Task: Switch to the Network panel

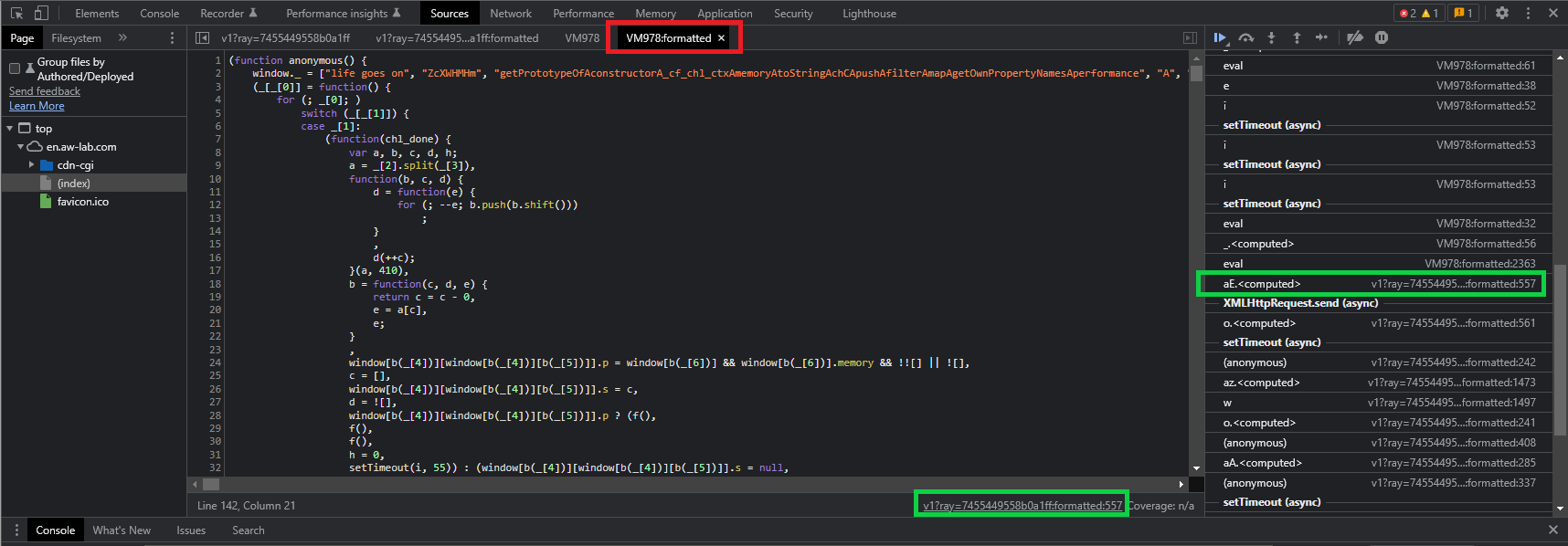Action: (x=511, y=14)
